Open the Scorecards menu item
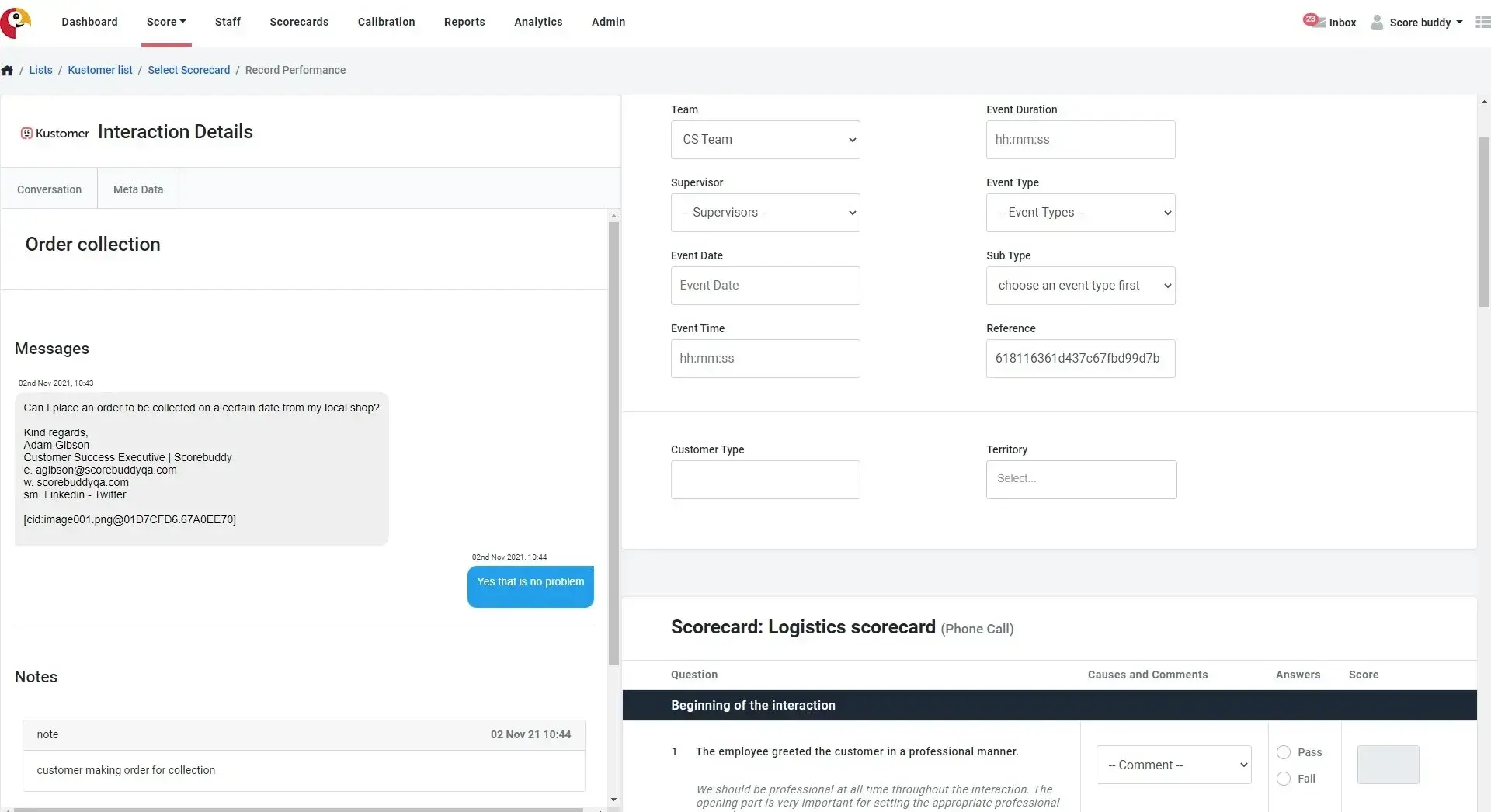Viewport: 1491px width, 812px height. tap(299, 22)
